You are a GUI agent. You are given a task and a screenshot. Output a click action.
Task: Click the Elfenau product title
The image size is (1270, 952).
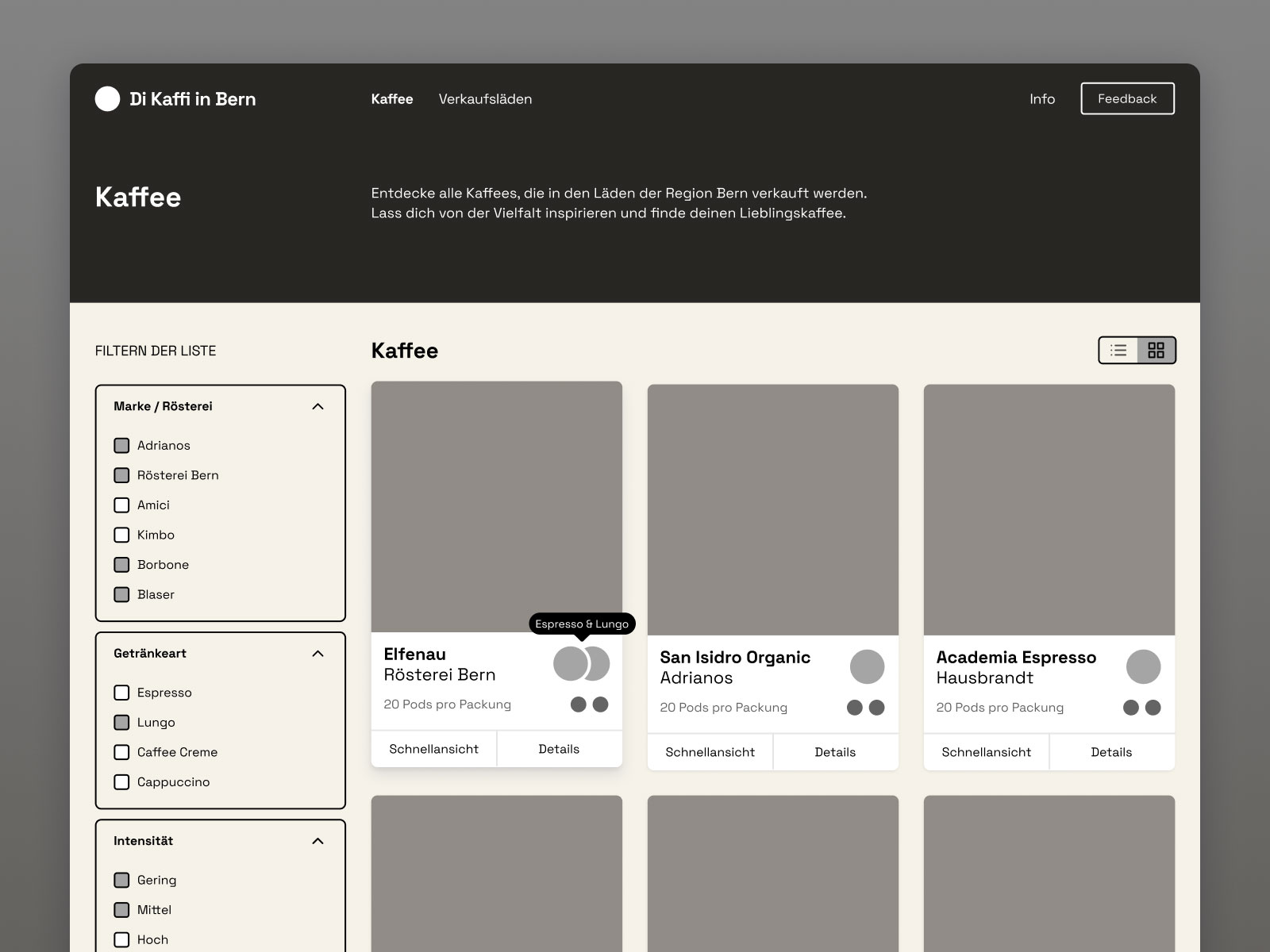point(414,654)
